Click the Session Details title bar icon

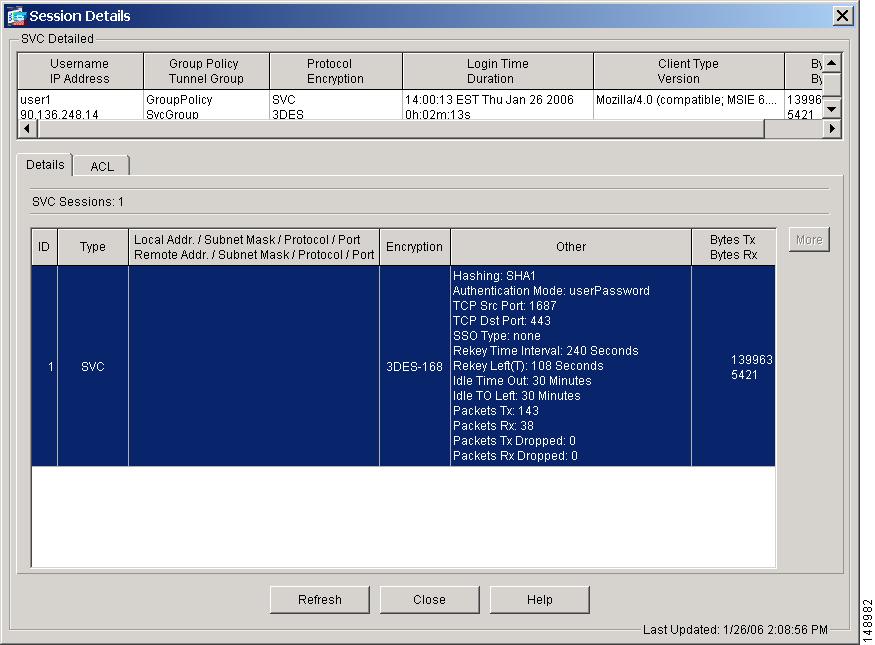pos(16,16)
